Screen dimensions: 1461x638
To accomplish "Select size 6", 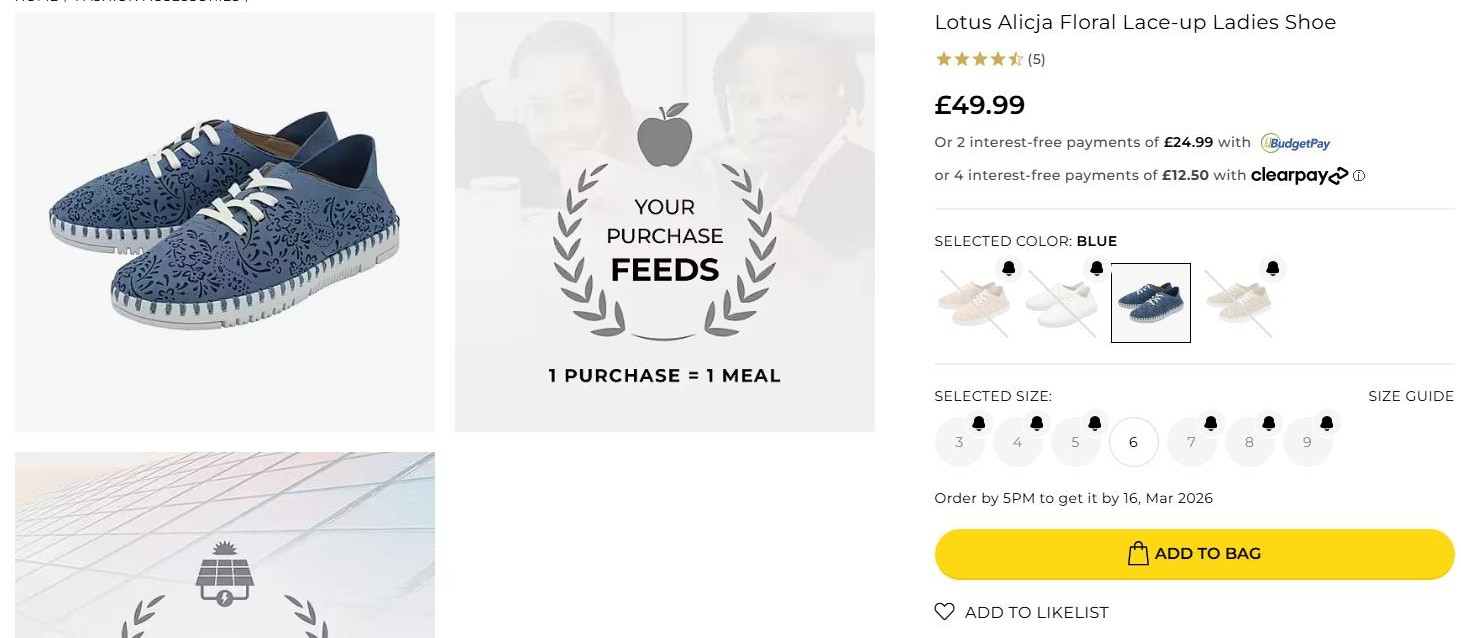I will click(1133, 442).
